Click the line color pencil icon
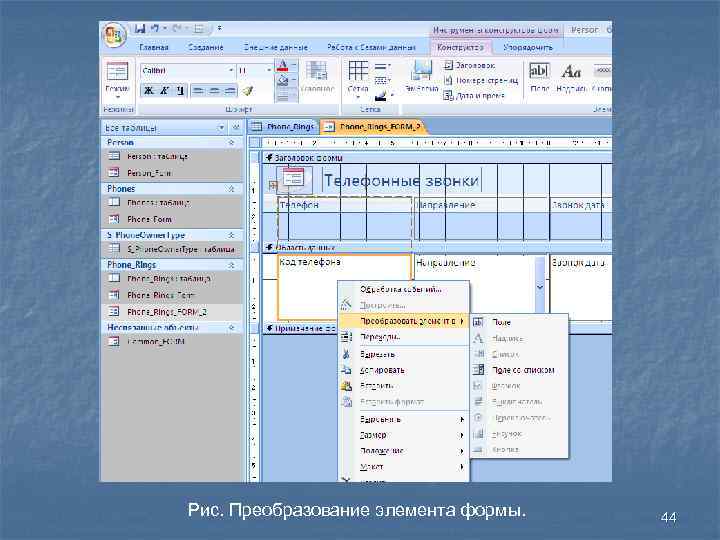The width and height of the screenshot is (720, 540). pyautogui.click(x=382, y=96)
